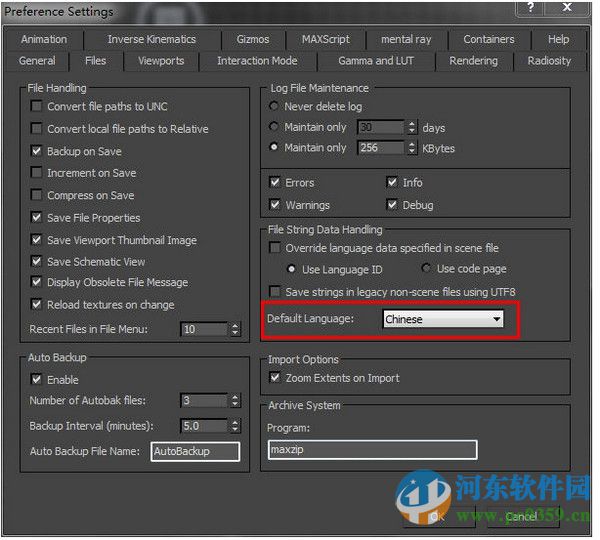Screen dimensions: 600x540
Task: Open the Inverse Kinematics tab
Action: tap(152, 39)
